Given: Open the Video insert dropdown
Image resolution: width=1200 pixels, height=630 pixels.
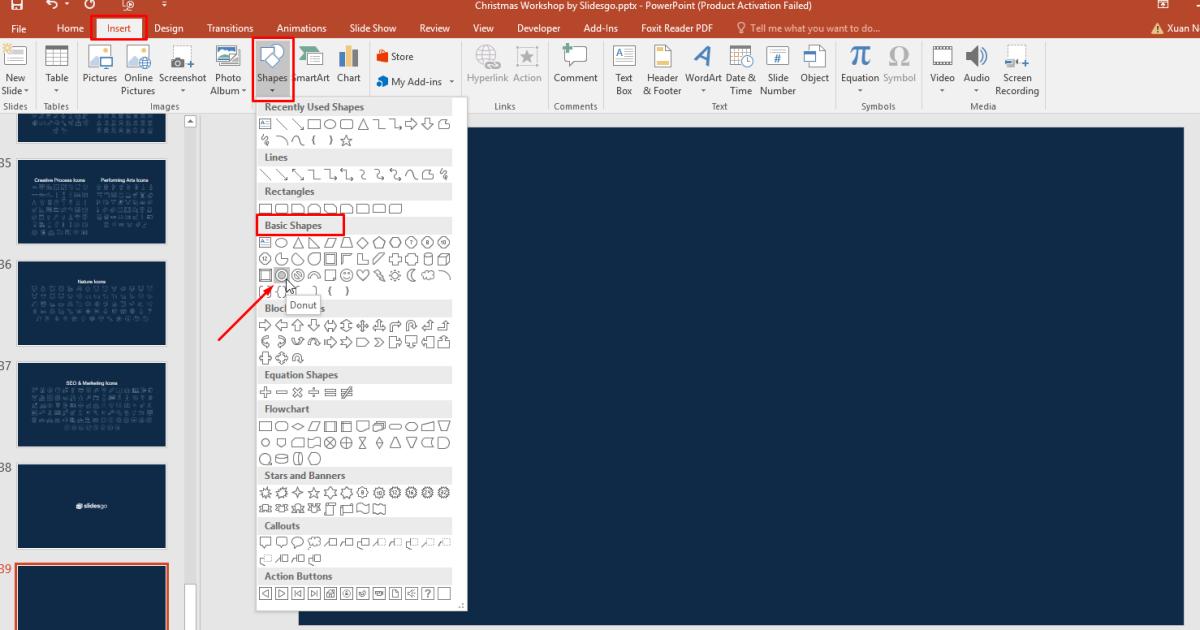Looking at the screenshot, I should pos(943,90).
